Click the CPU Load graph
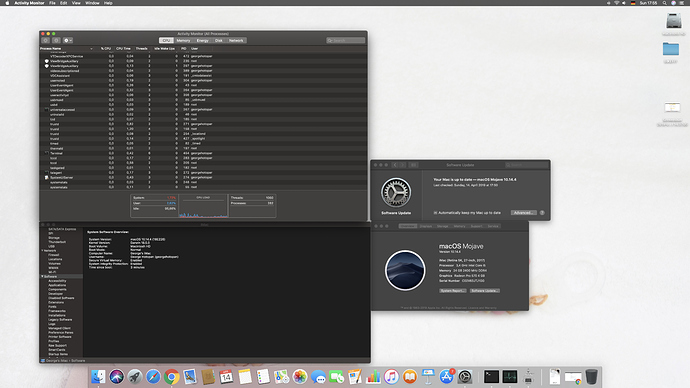 pos(203,206)
